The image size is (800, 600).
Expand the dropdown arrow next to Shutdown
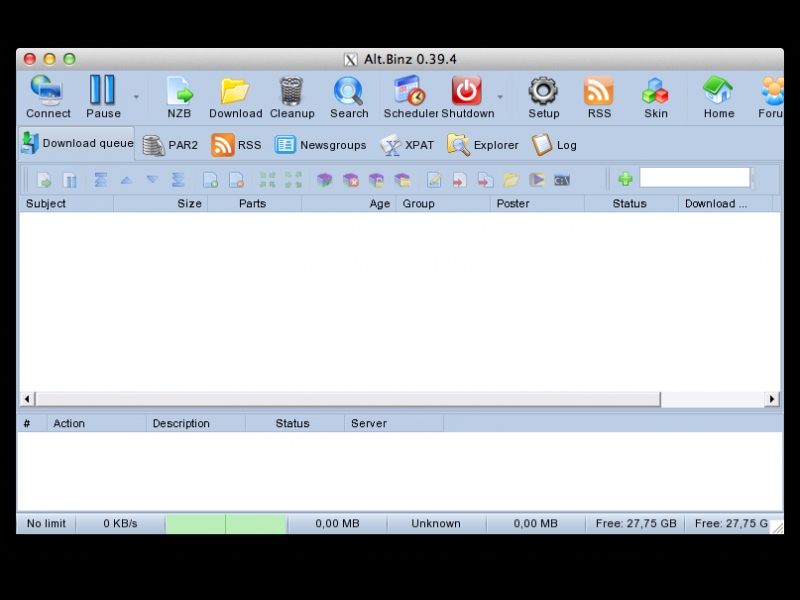coord(500,98)
